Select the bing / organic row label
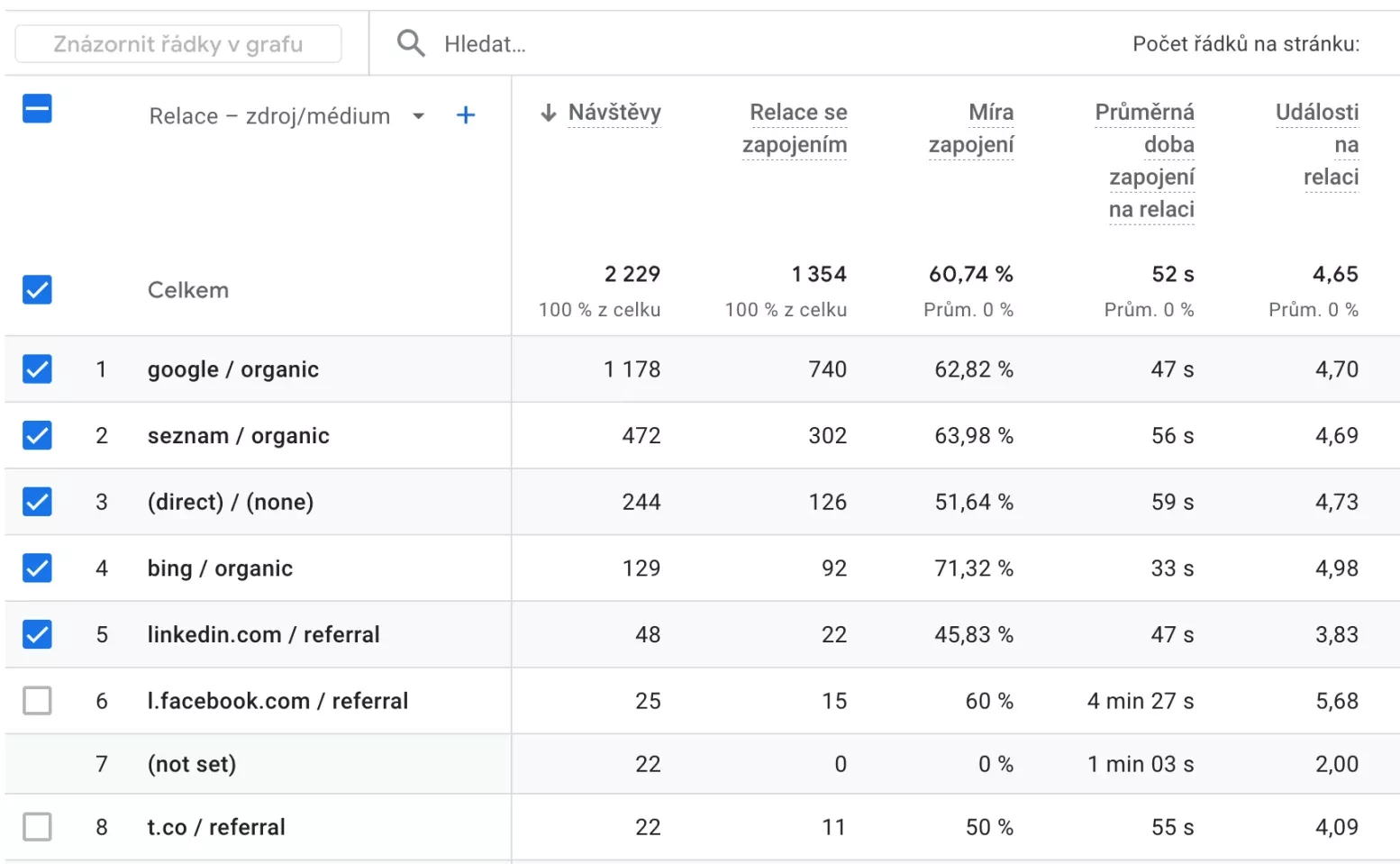This screenshot has height=864, width=1400. [221, 568]
